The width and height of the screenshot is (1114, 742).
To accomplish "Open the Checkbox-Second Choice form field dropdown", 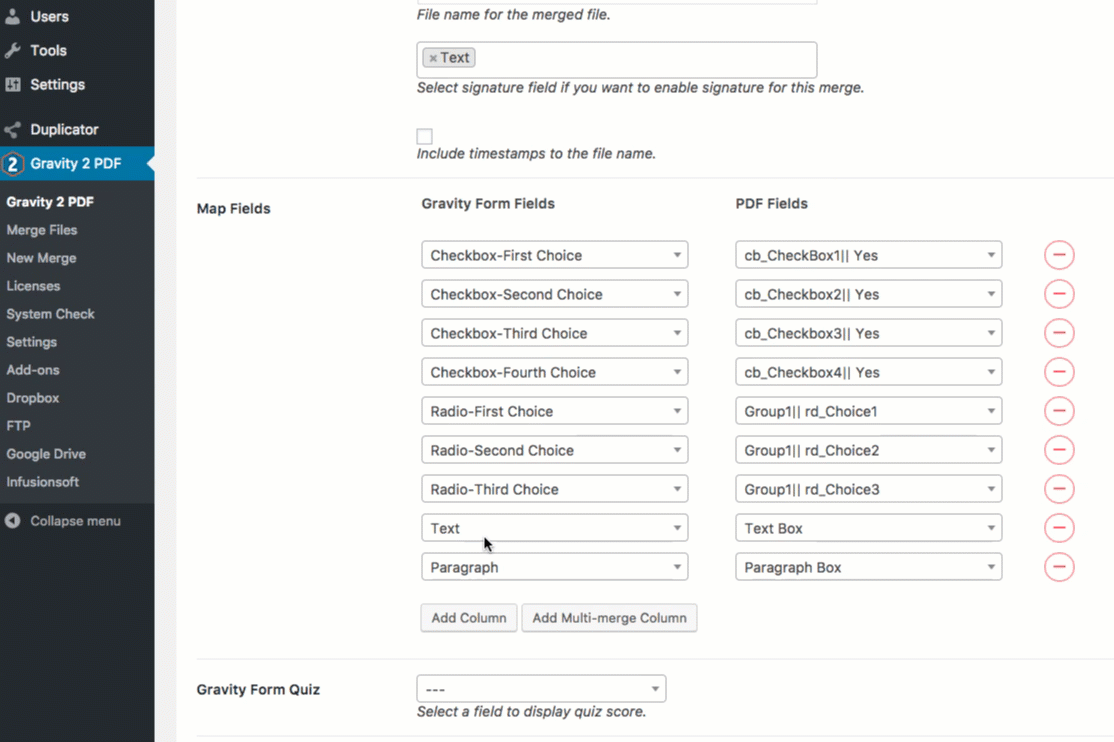I will coord(554,294).
